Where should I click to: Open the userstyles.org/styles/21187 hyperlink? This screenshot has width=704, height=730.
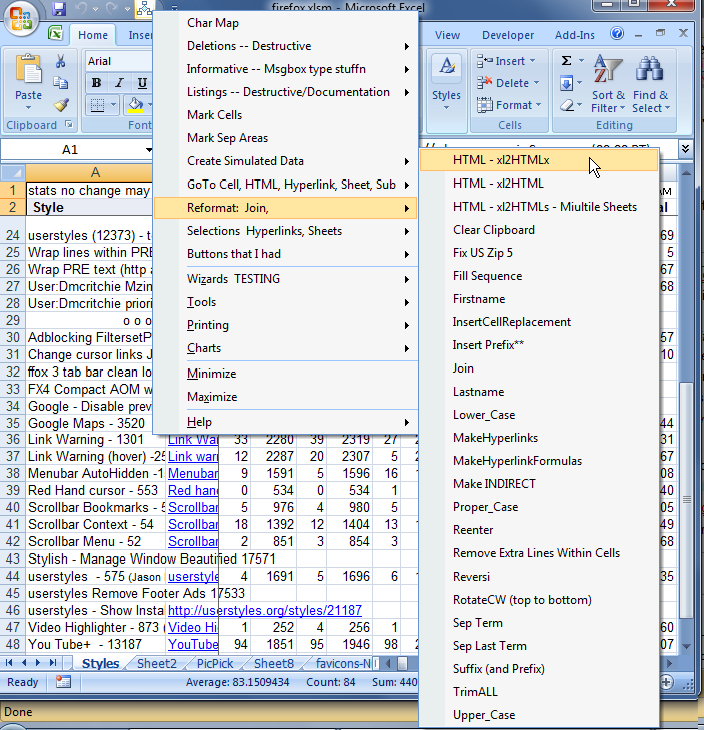coord(264,610)
